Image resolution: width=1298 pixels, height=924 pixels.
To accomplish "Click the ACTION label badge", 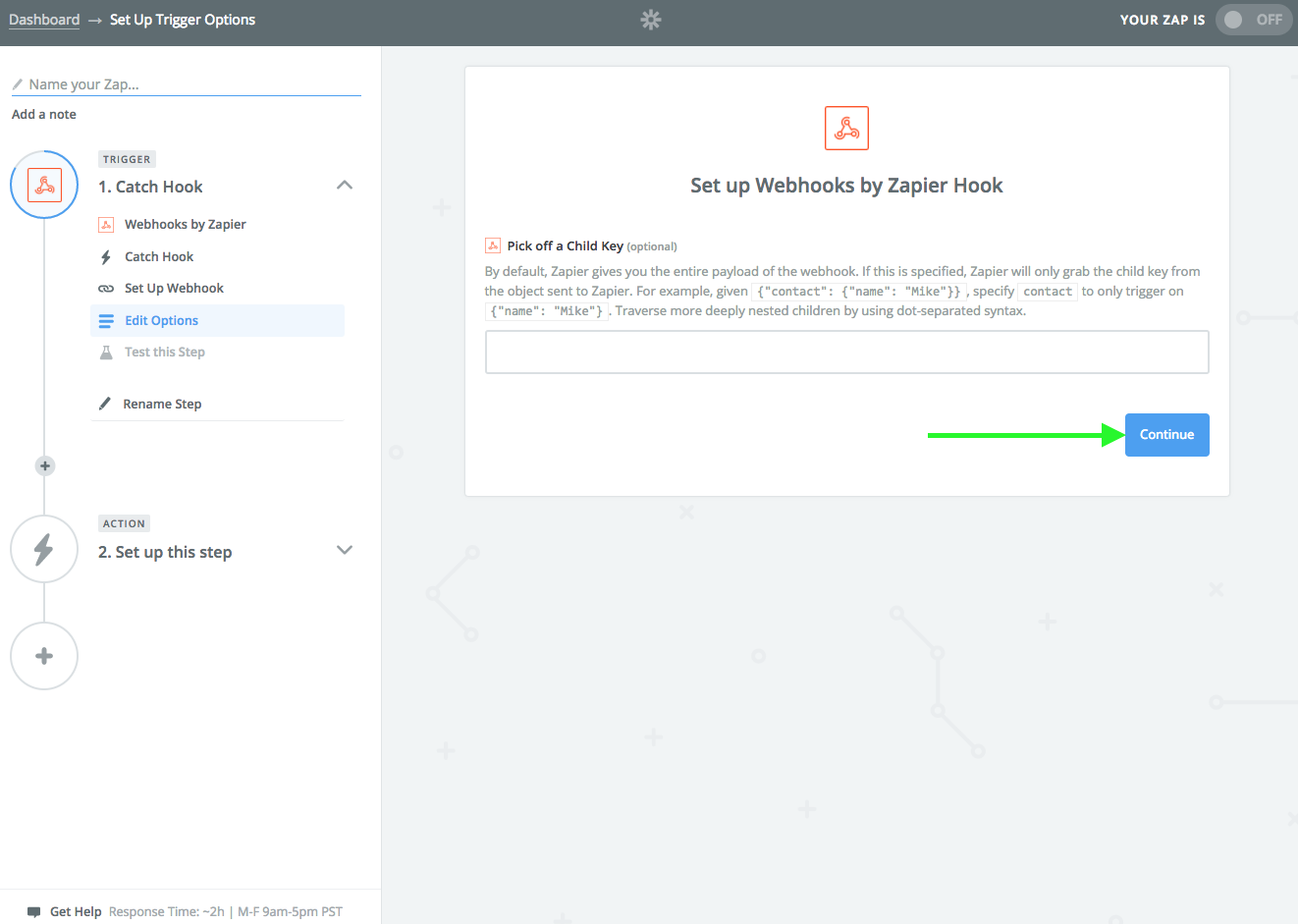I will (124, 523).
